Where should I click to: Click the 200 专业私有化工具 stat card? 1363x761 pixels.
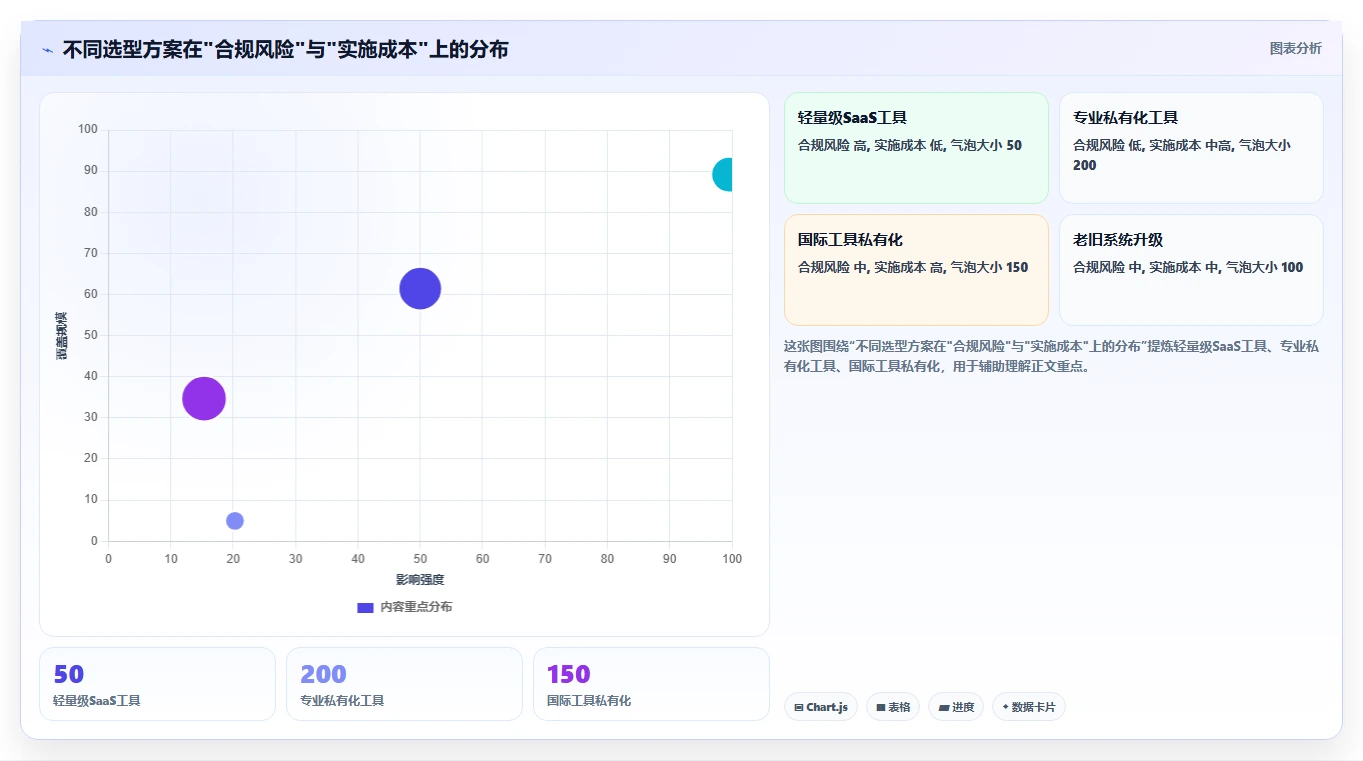[404, 684]
